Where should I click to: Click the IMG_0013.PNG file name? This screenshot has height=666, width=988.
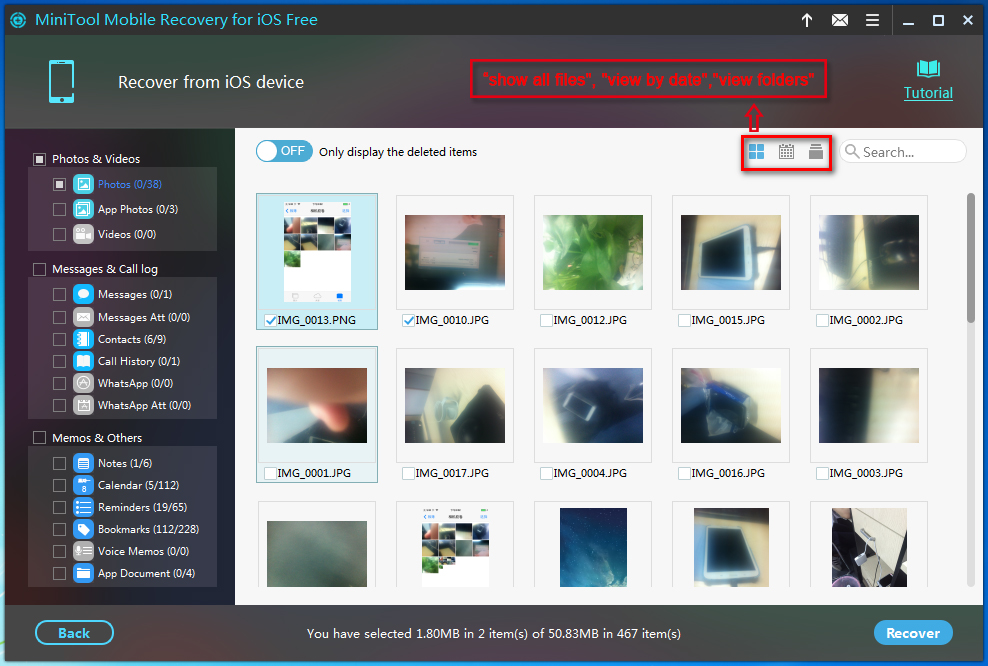tap(317, 320)
